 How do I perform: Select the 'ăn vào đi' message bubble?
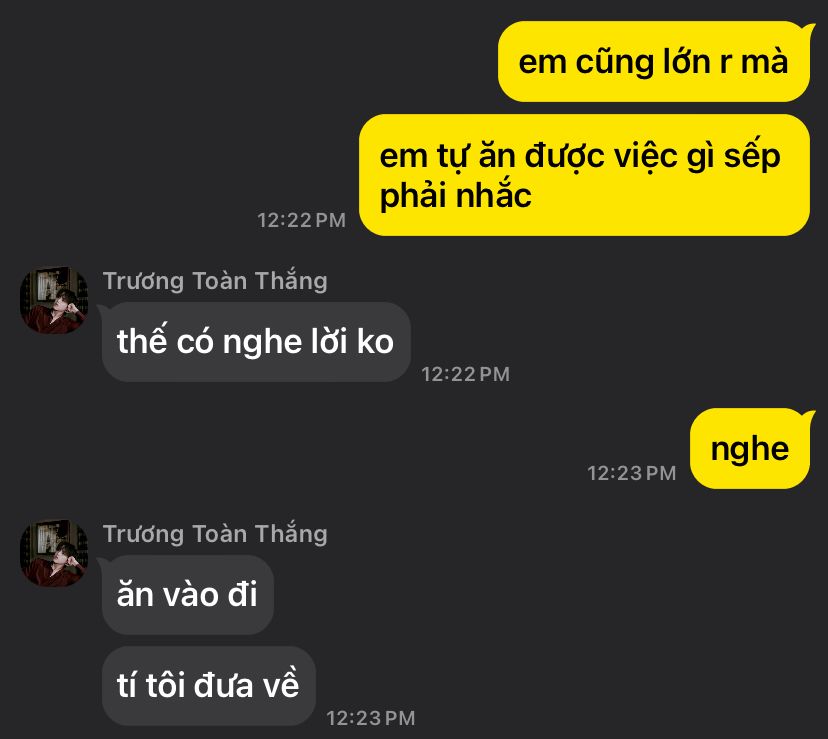[187, 595]
